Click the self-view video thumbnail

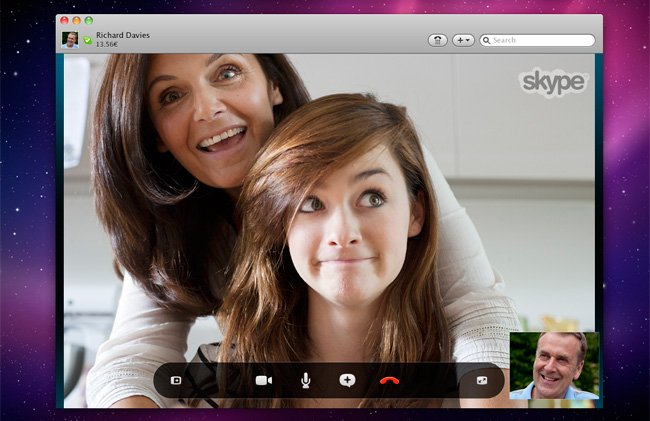point(554,365)
